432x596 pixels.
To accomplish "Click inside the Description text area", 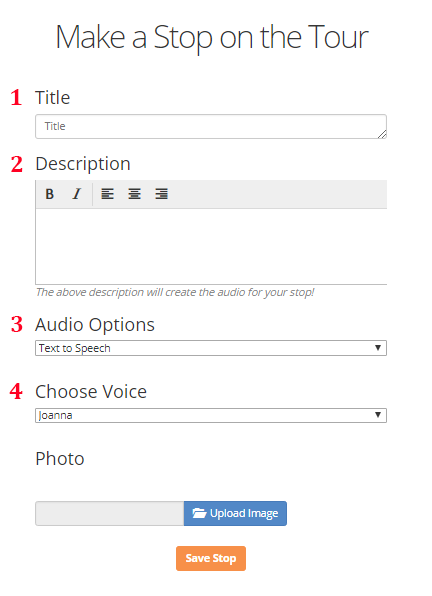I will pyautogui.click(x=211, y=246).
